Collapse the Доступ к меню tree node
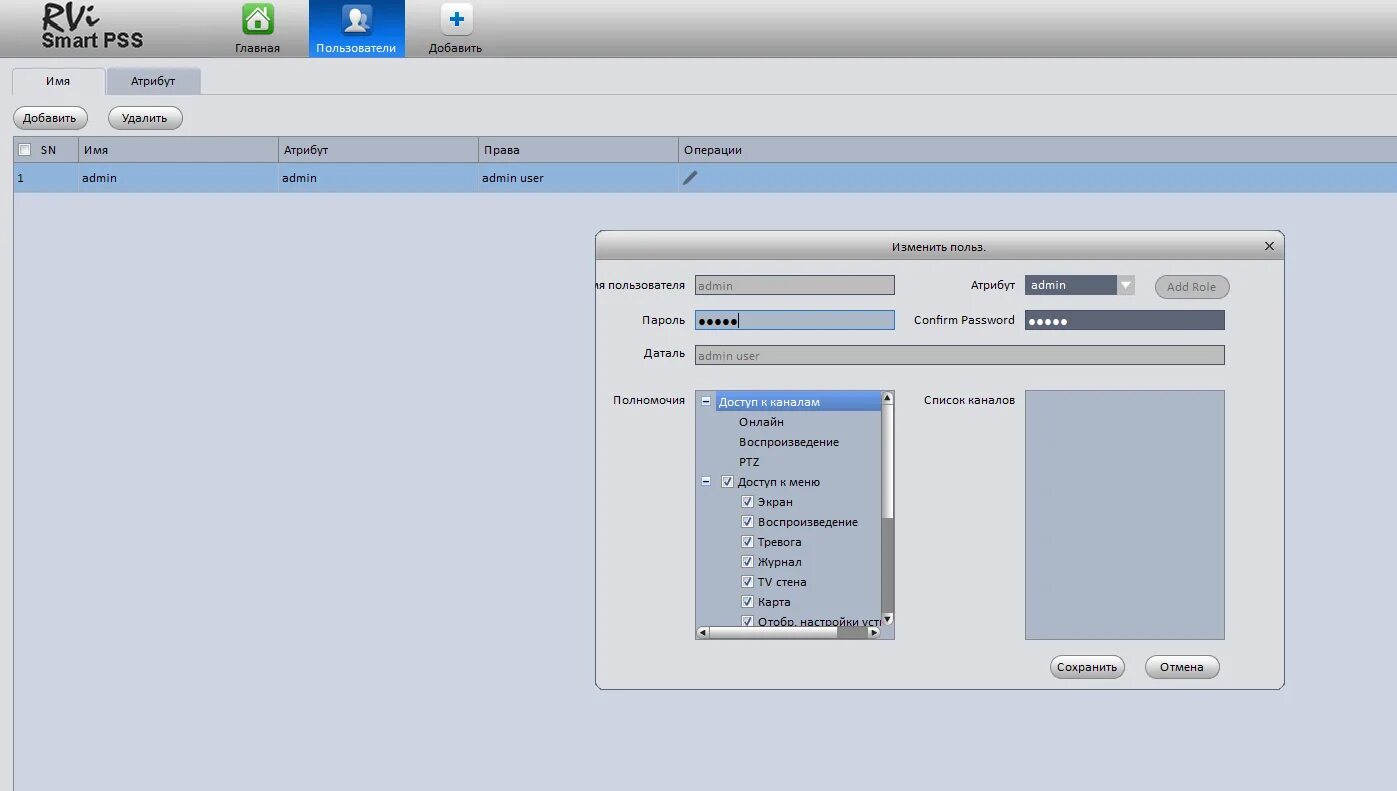Viewport: 1397px width, 791px height. point(706,482)
